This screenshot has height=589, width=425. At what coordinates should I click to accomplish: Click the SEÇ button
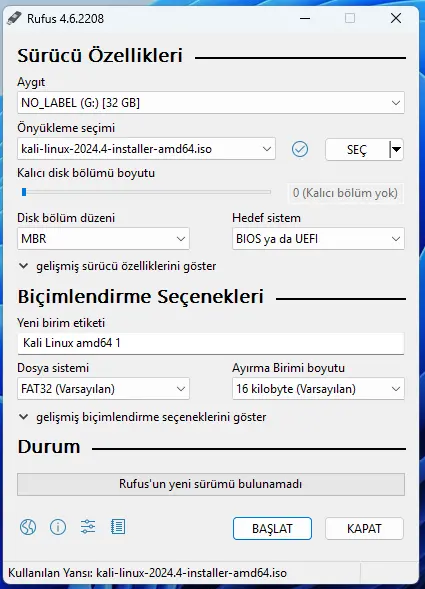[357, 150]
